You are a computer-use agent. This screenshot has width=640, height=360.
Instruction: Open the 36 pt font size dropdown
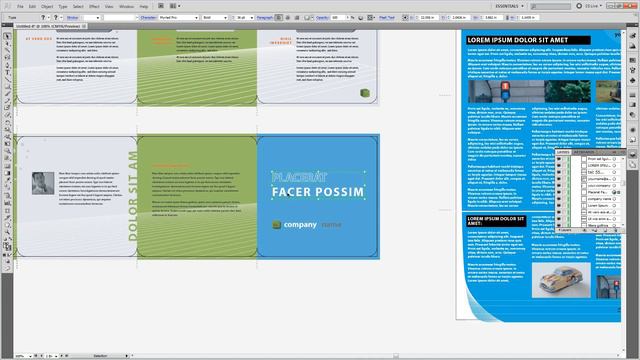(x=252, y=18)
